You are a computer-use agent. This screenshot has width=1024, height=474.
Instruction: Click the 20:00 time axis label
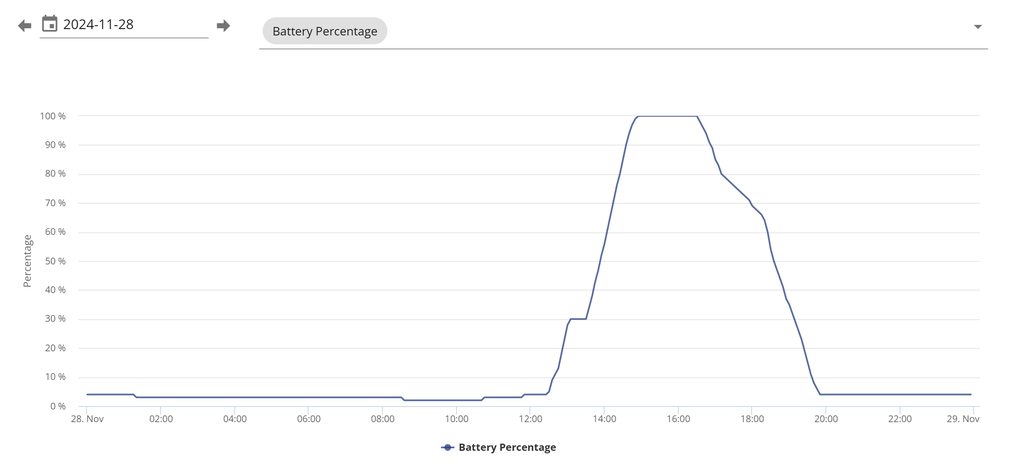tap(825, 420)
